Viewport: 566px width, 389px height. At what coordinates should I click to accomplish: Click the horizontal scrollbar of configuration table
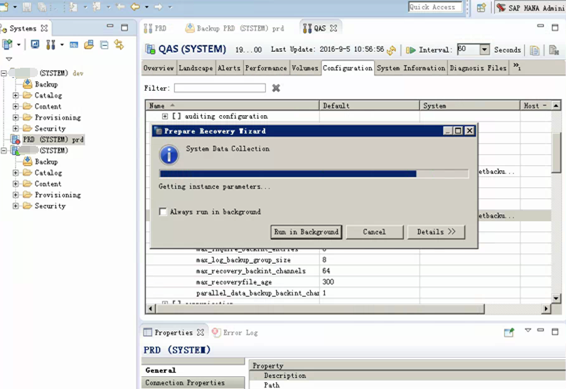320,309
